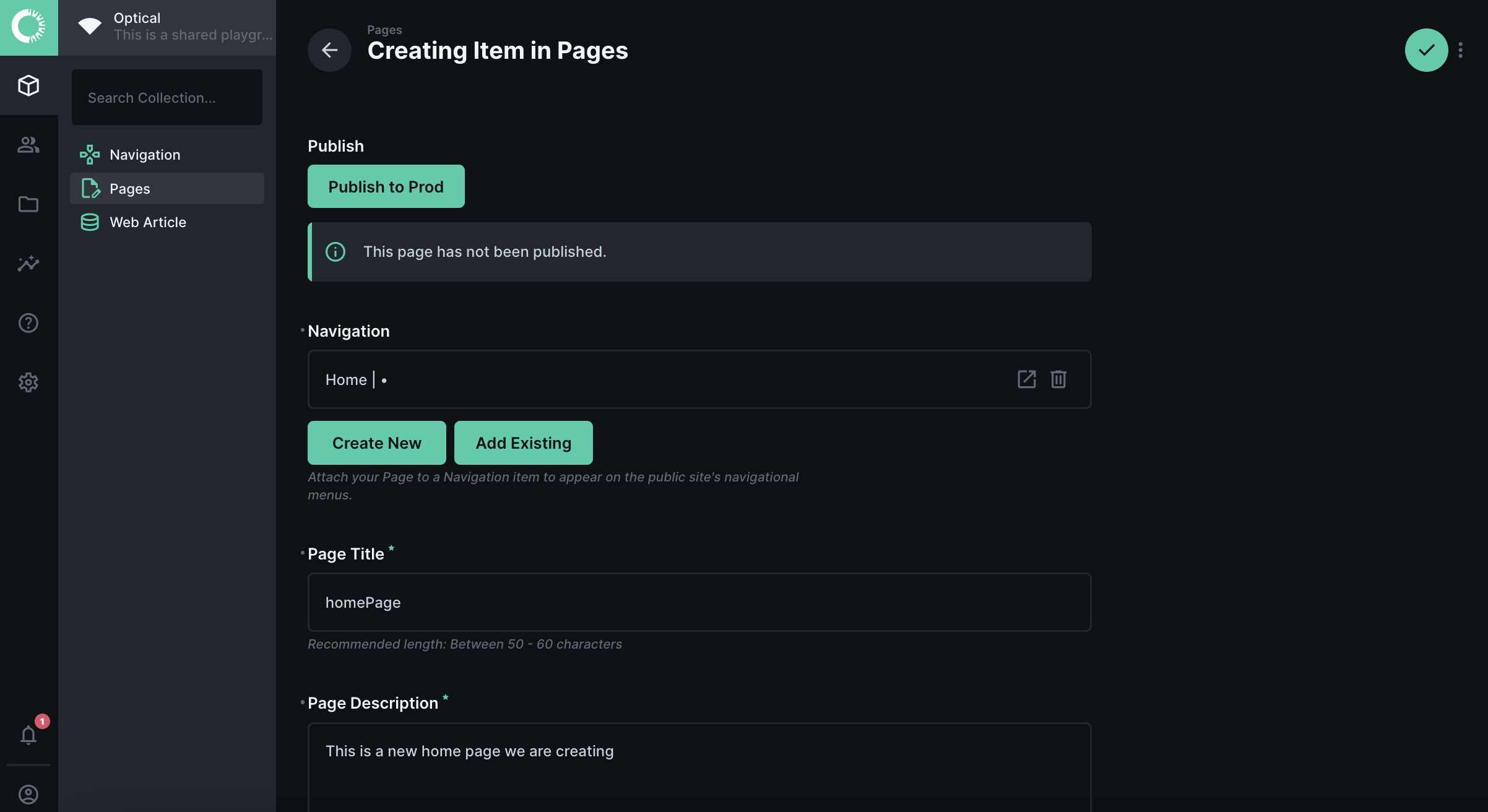Image resolution: width=1488 pixels, height=812 pixels.
Task: Click the Create New button
Action: [376, 443]
